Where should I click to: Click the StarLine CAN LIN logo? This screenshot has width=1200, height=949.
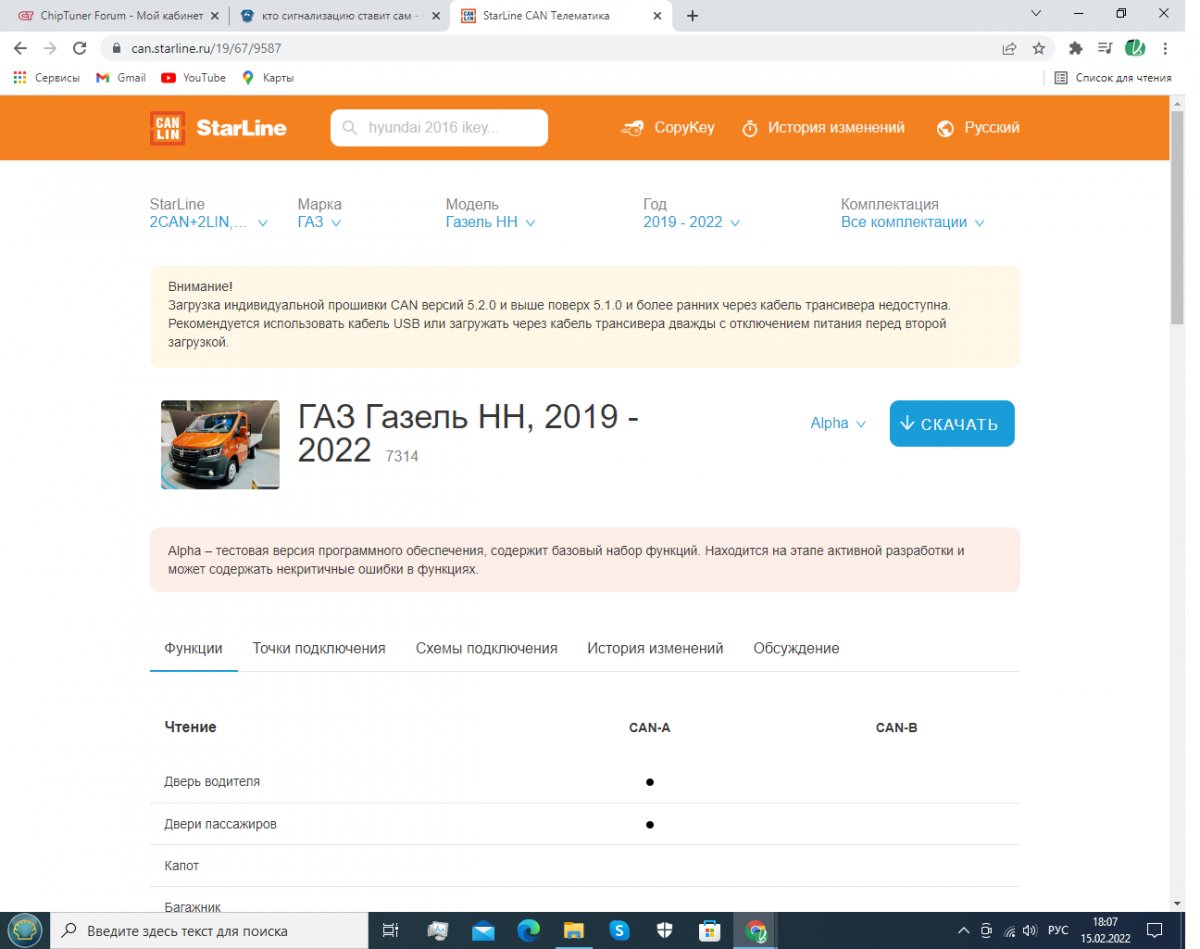point(217,128)
